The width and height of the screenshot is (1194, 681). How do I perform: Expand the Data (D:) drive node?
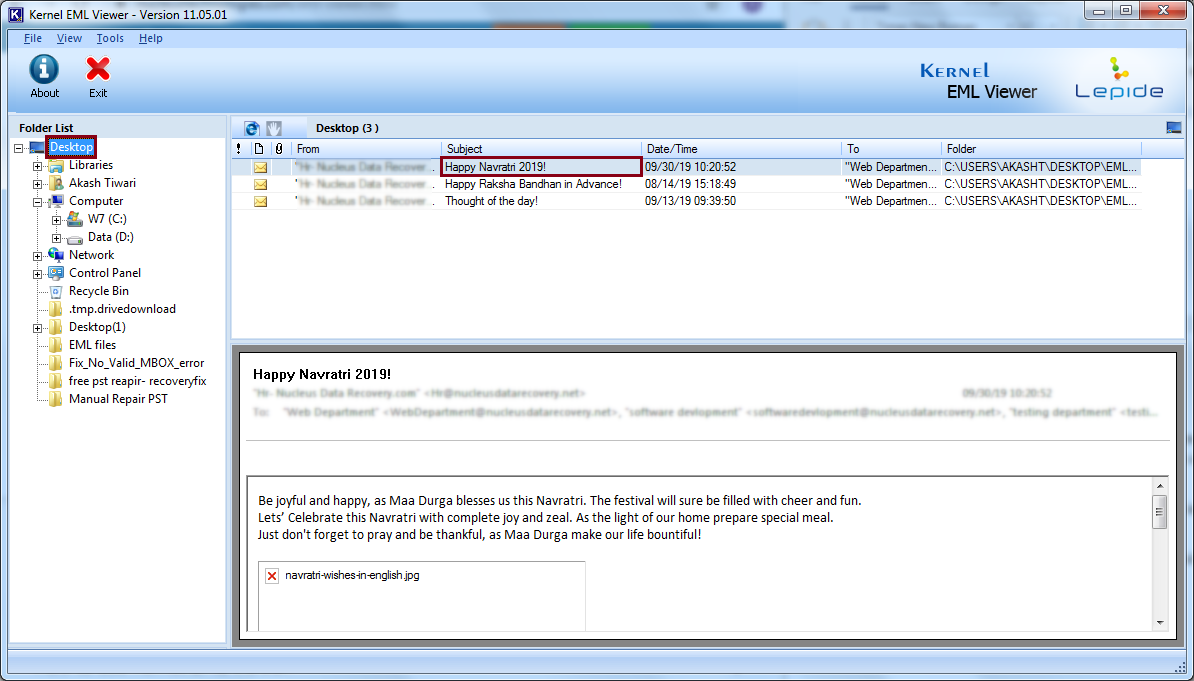coord(56,238)
